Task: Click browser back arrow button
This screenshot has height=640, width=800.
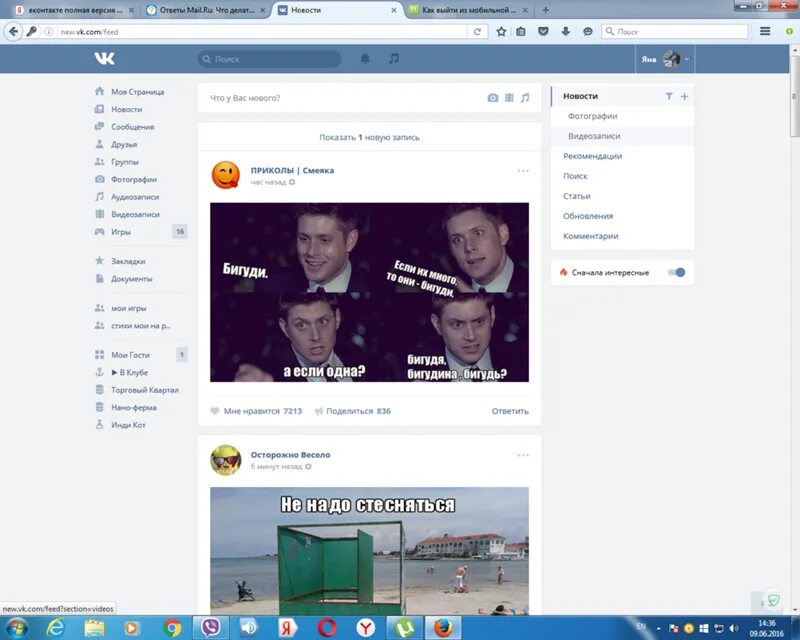Action: pyautogui.click(x=14, y=32)
